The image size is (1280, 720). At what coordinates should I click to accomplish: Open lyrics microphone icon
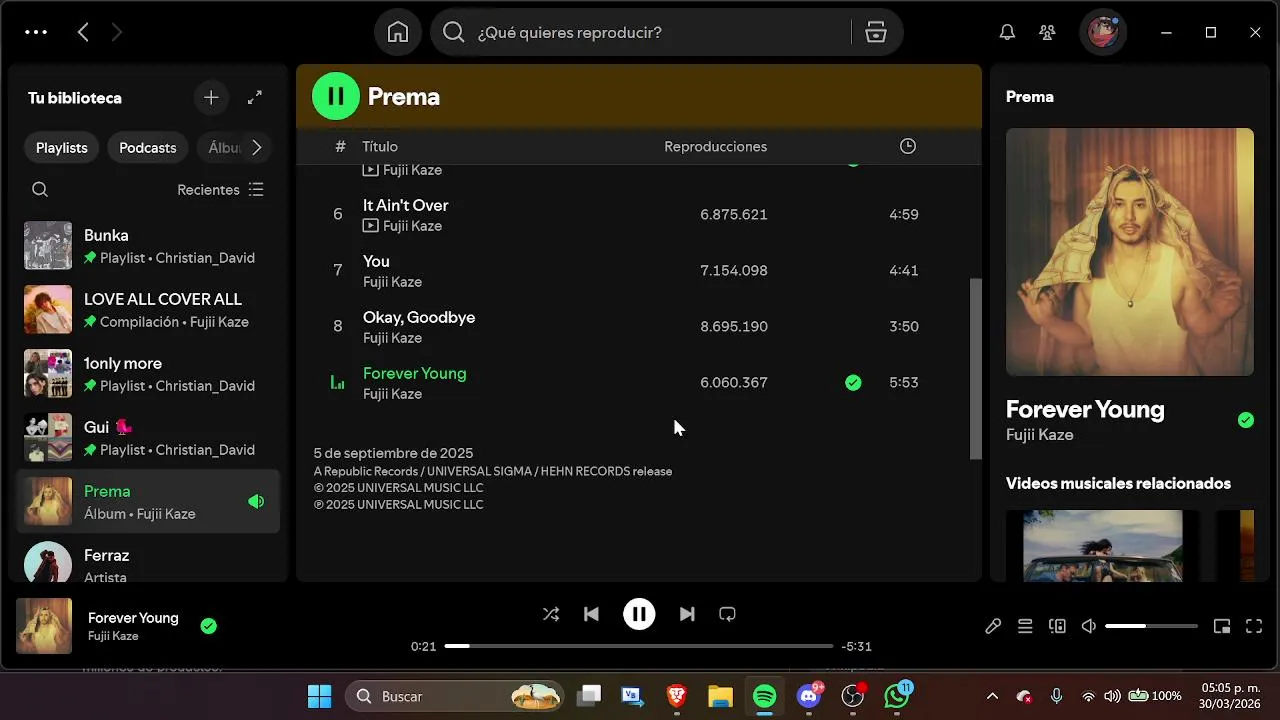tap(993, 626)
